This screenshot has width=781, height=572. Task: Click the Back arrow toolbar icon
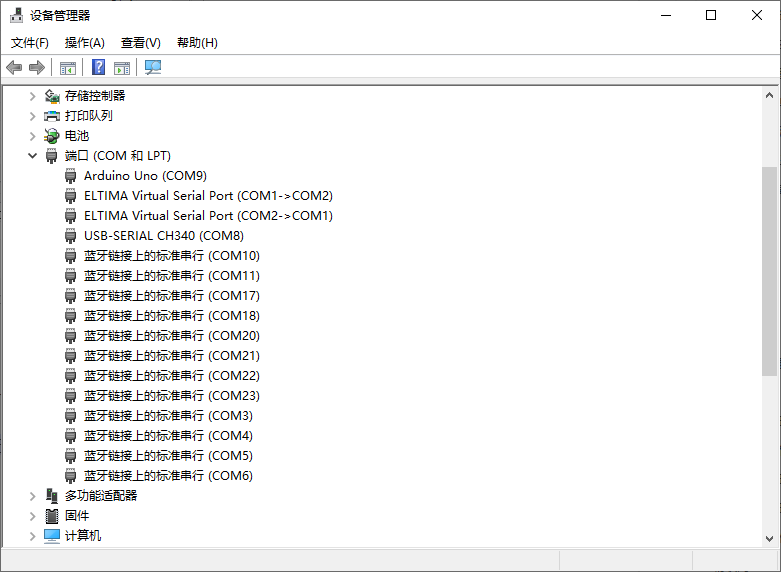[14, 67]
